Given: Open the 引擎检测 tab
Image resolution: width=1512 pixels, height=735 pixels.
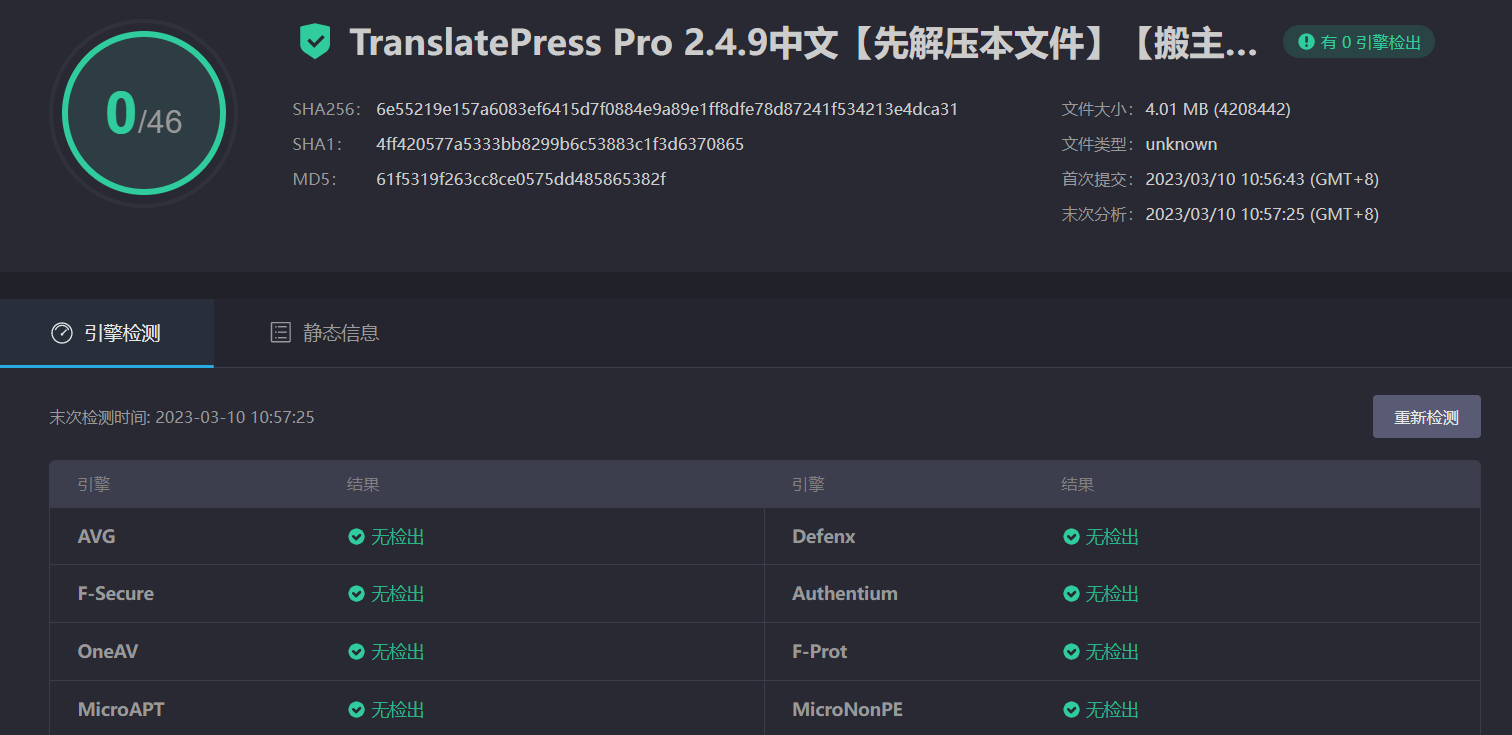Looking at the screenshot, I should pyautogui.click(x=107, y=333).
